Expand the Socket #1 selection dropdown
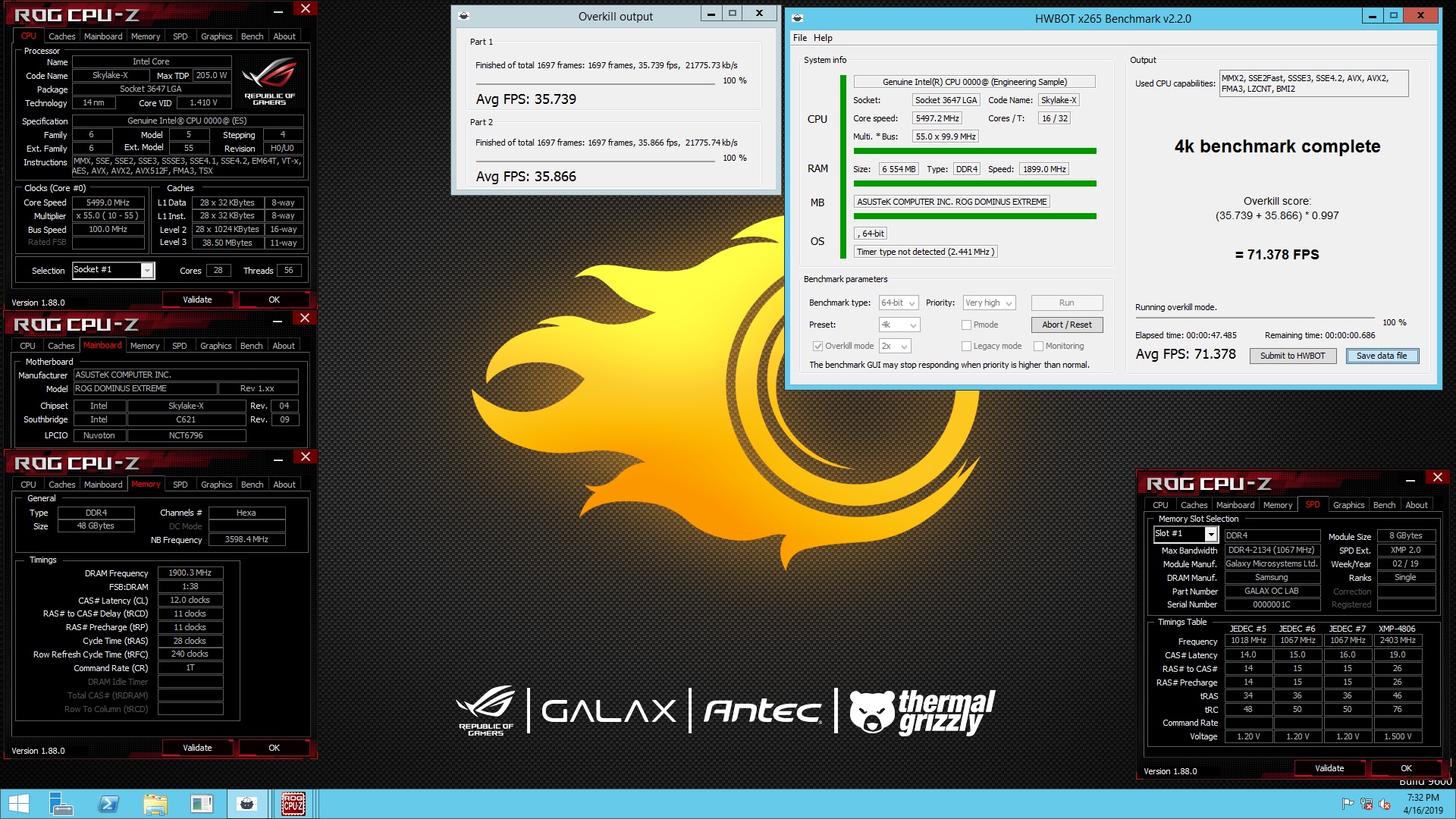This screenshot has height=819, width=1456. click(x=148, y=271)
